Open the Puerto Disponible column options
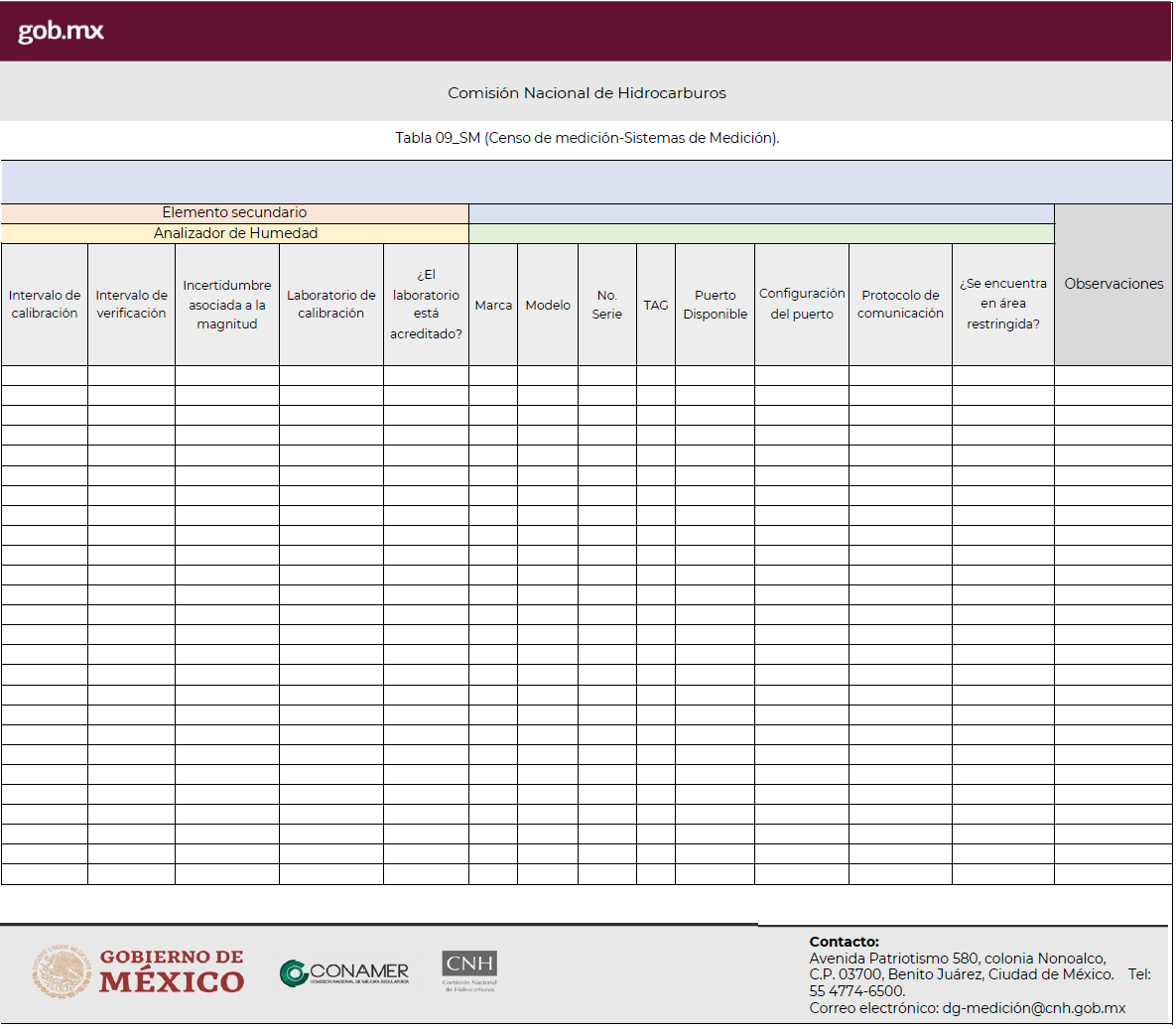 714,305
